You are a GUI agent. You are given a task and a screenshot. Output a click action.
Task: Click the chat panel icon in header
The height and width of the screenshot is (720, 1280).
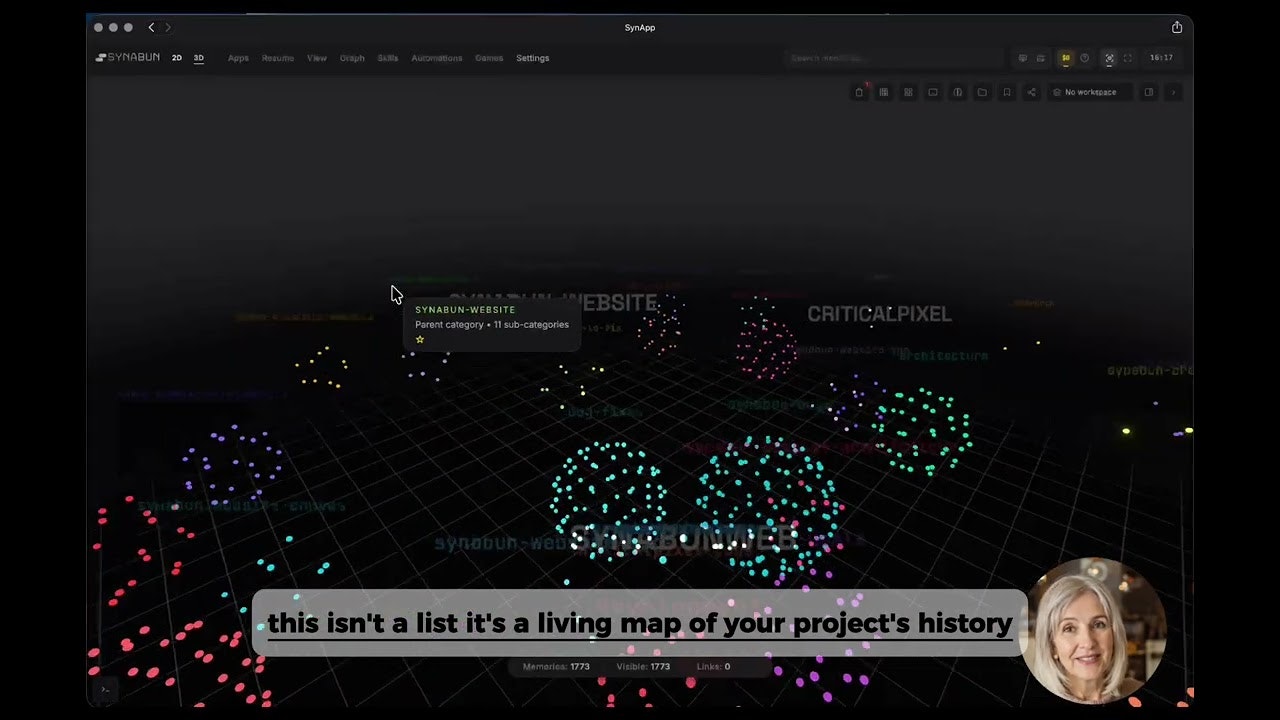tap(1022, 58)
